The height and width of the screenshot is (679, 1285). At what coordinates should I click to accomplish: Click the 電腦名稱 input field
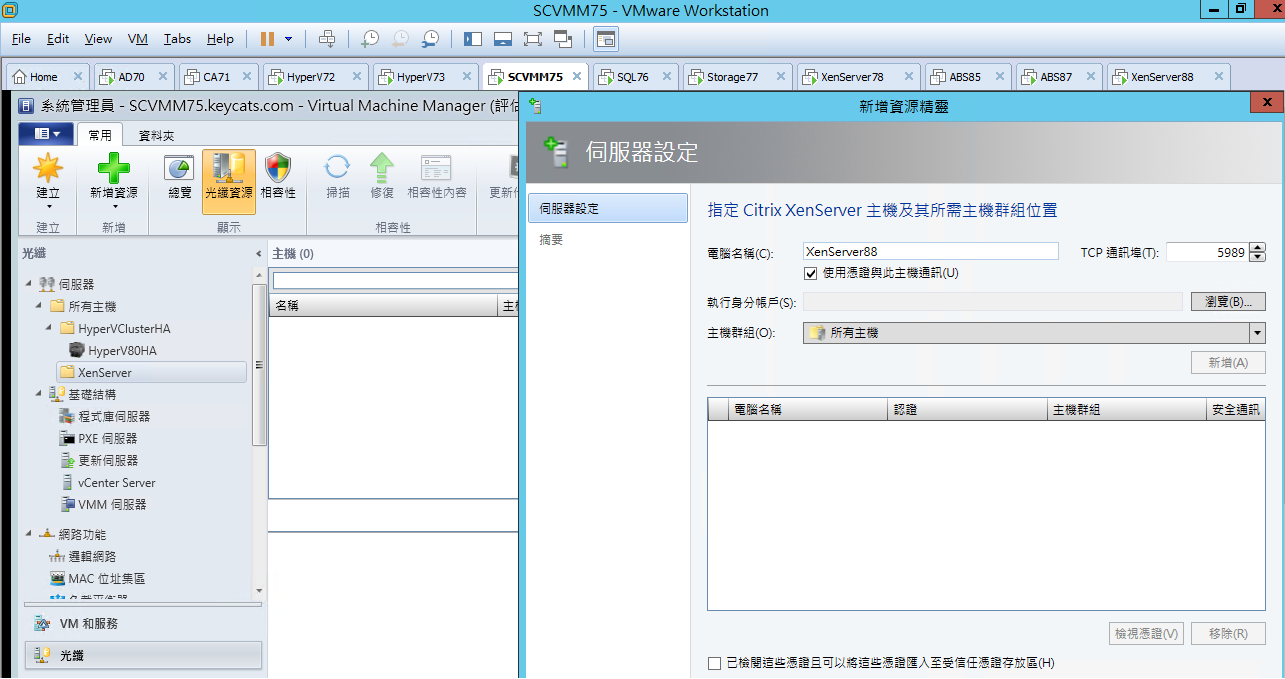[930, 252]
